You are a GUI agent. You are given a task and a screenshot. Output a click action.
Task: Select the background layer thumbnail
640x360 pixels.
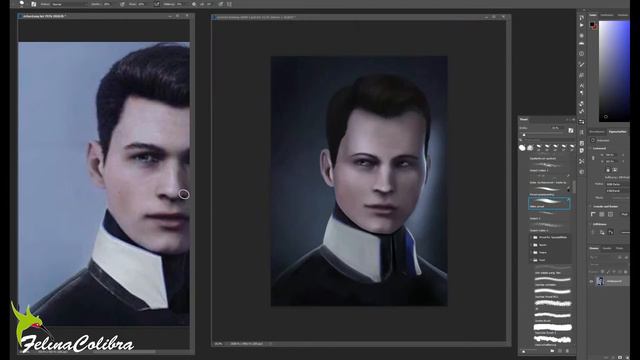point(600,281)
